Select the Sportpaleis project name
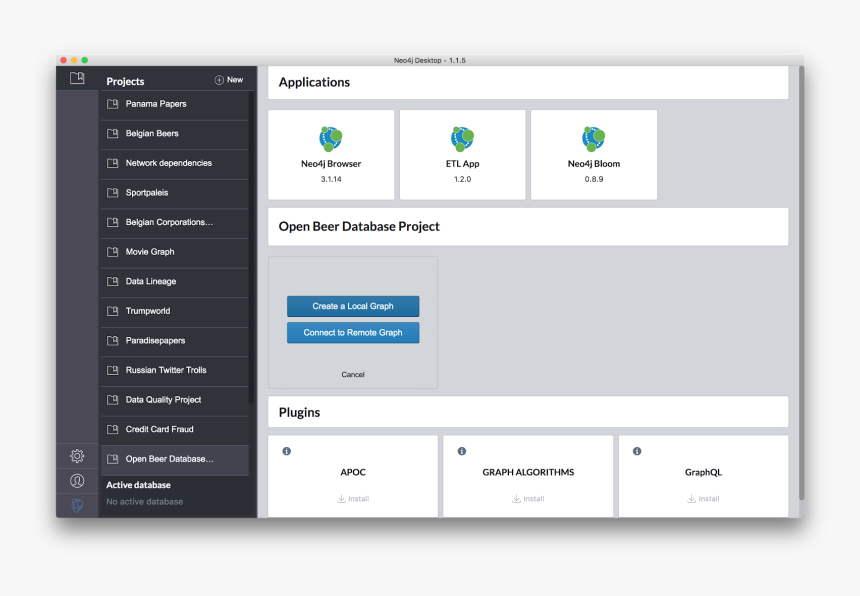 click(x=146, y=192)
